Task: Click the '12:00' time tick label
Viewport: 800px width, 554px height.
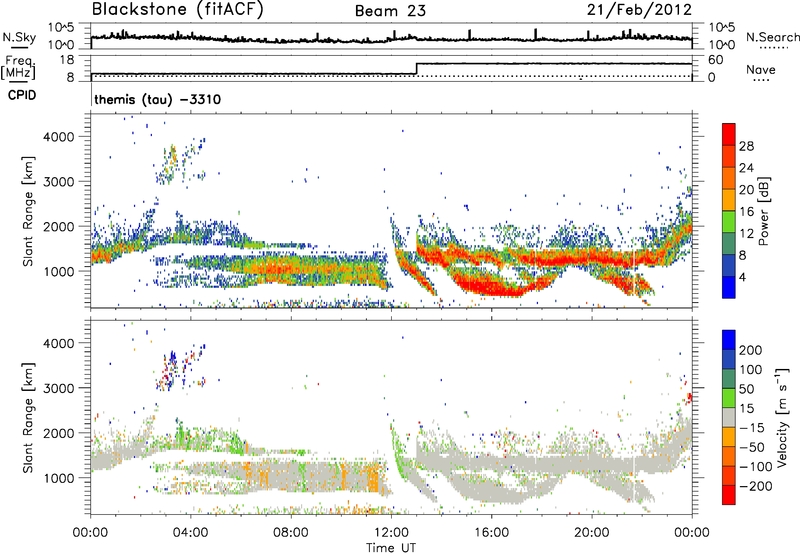Action: coord(391,533)
